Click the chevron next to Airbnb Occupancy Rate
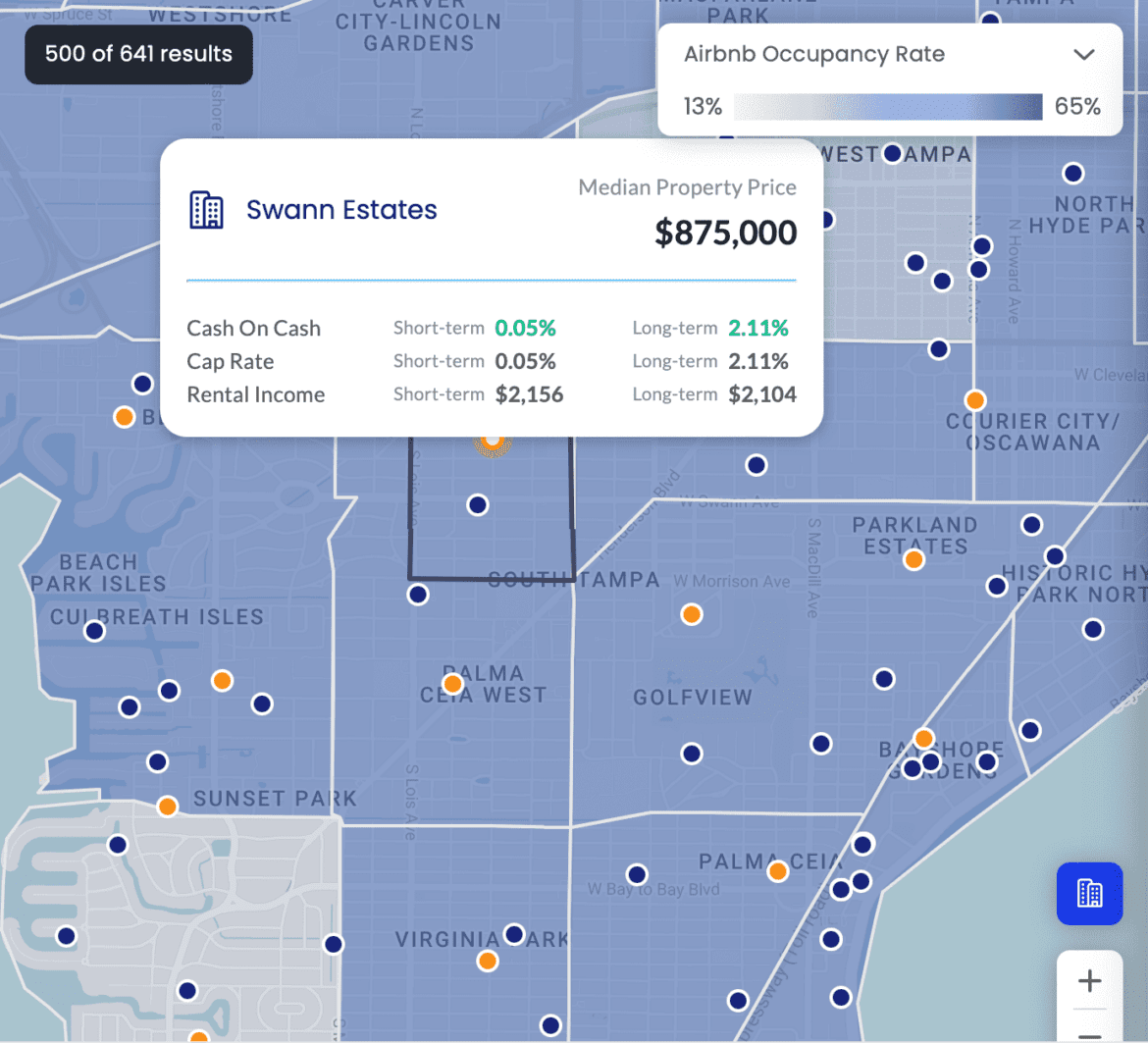This screenshot has height=1043, width=1148. 1084,55
